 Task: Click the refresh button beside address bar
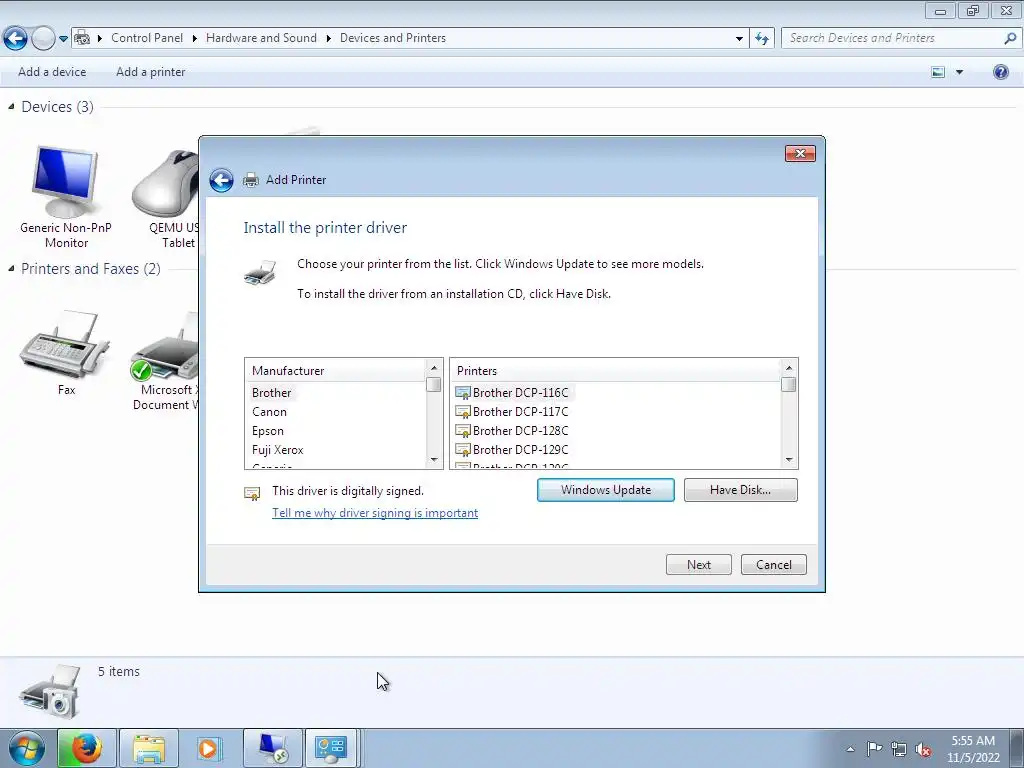761,39
